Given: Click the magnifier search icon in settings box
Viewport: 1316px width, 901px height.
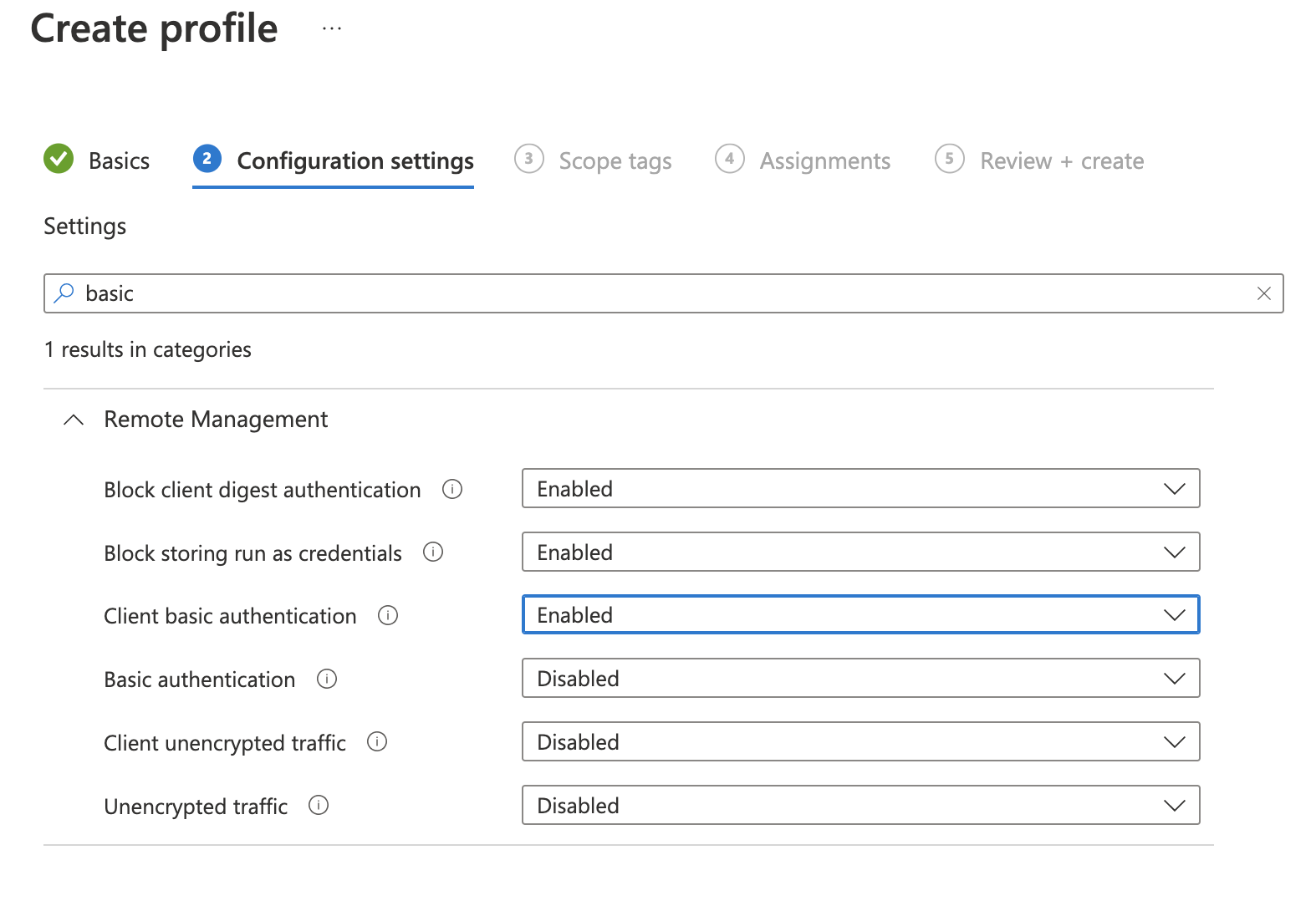Looking at the screenshot, I should [64, 293].
